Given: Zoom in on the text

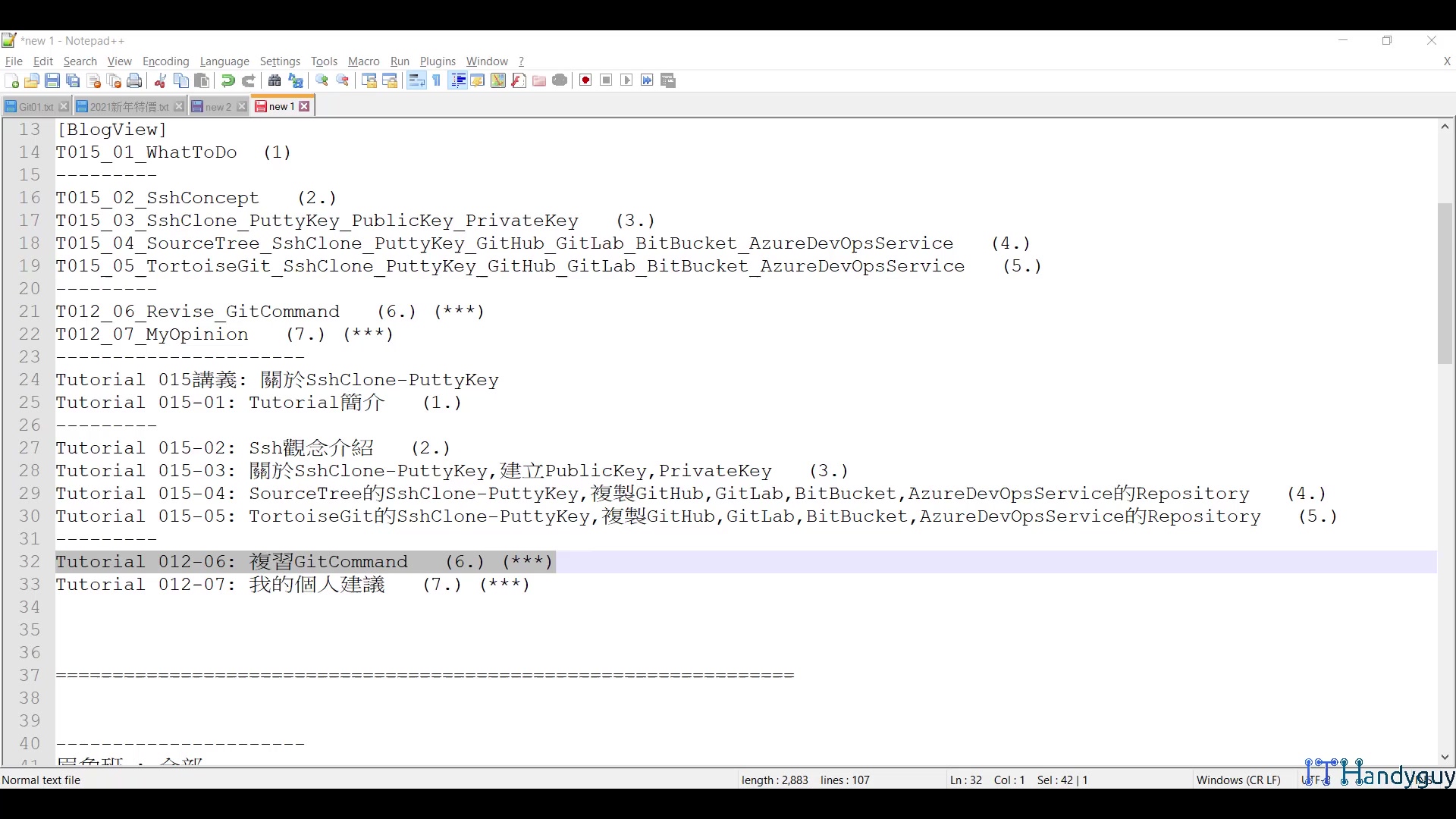Looking at the screenshot, I should (322, 80).
